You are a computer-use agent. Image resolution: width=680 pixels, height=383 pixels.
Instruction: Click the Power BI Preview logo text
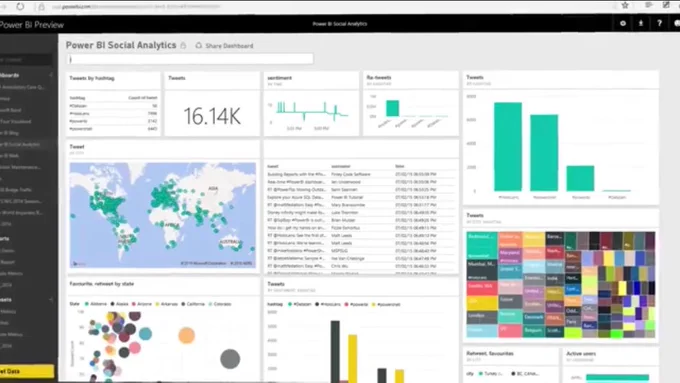[x=32, y=25]
